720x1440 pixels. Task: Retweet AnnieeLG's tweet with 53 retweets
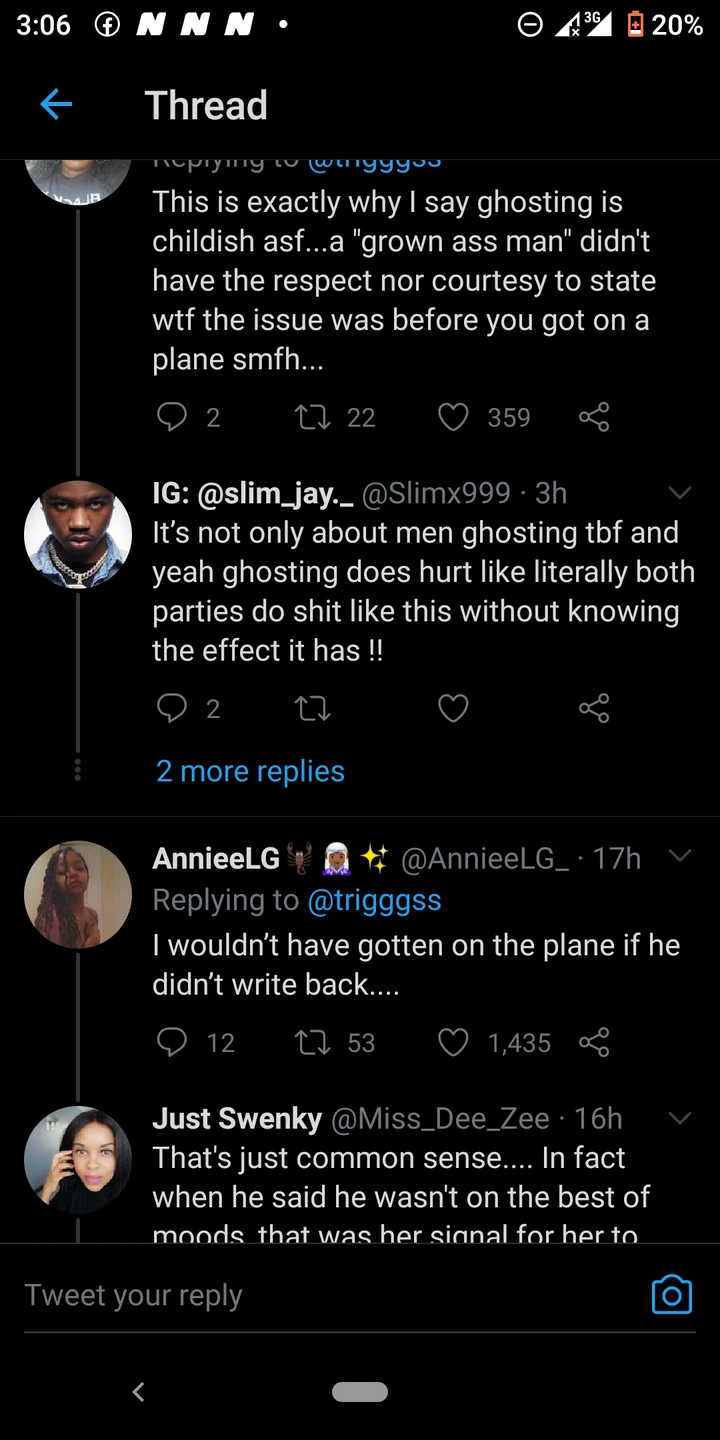pos(313,1042)
